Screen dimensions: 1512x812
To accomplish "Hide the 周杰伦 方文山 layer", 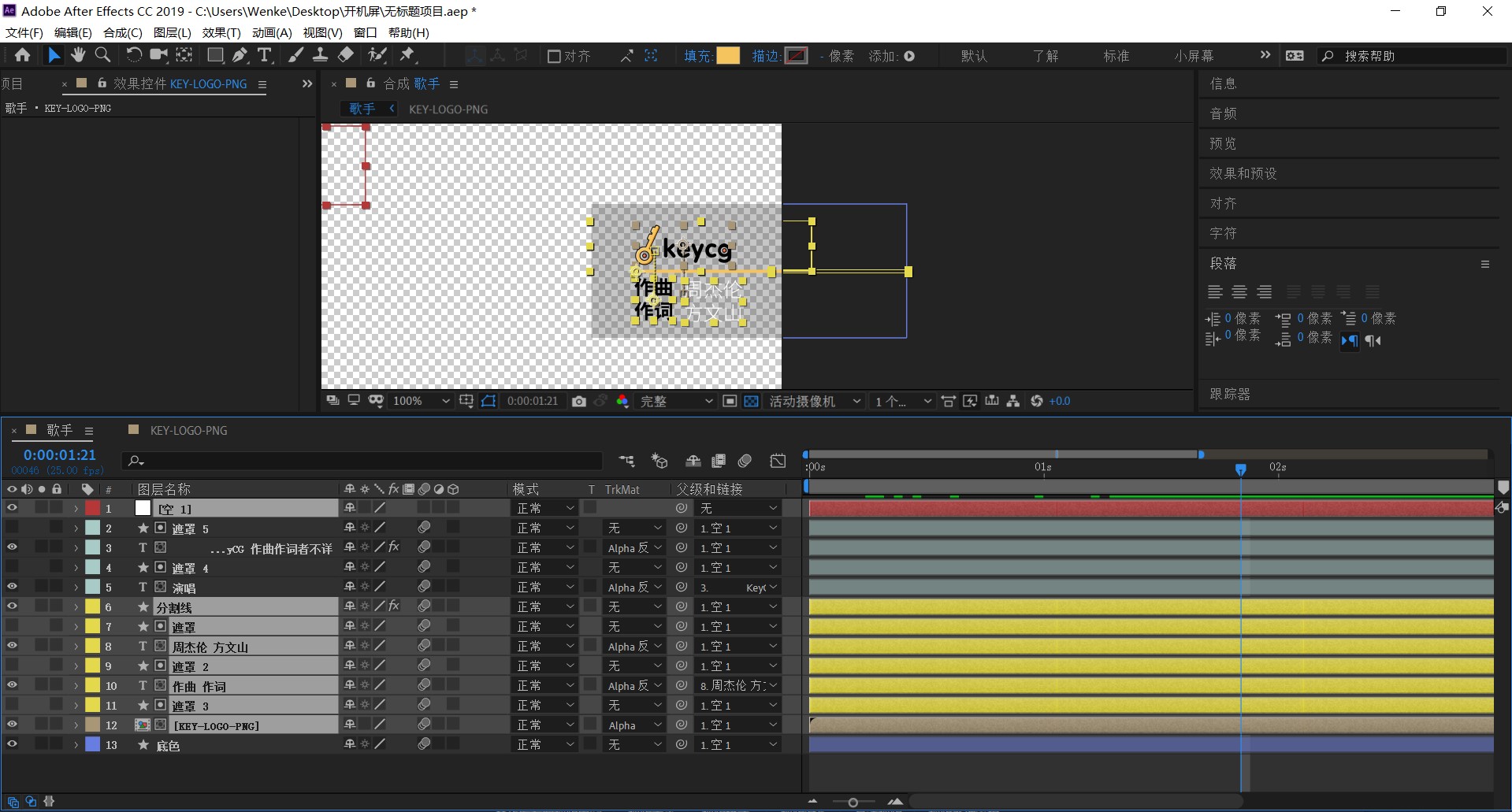I will coord(12,646).
